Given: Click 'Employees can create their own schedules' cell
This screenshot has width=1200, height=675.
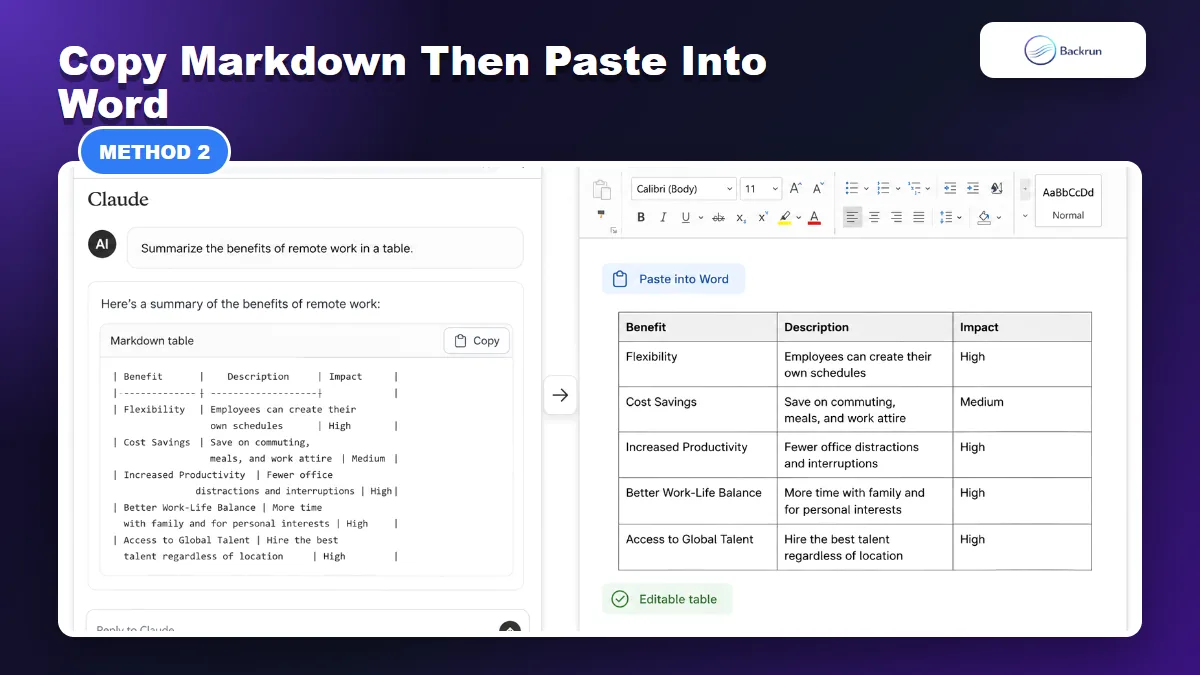Looking at the screenshot, I should (865, 364).
